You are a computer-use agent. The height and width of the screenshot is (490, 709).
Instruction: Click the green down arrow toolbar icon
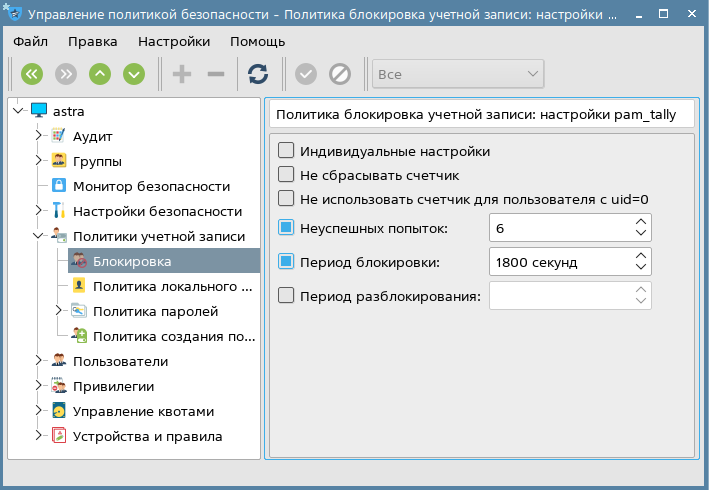tap(134, 74)
